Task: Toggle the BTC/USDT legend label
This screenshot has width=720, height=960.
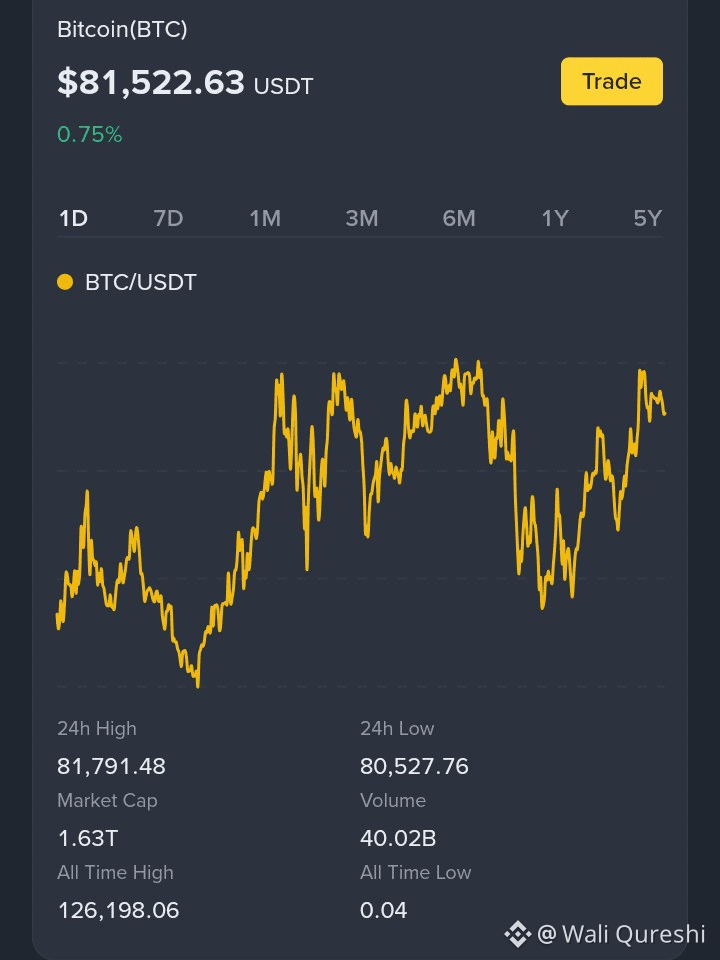Action: click(141, 282)
